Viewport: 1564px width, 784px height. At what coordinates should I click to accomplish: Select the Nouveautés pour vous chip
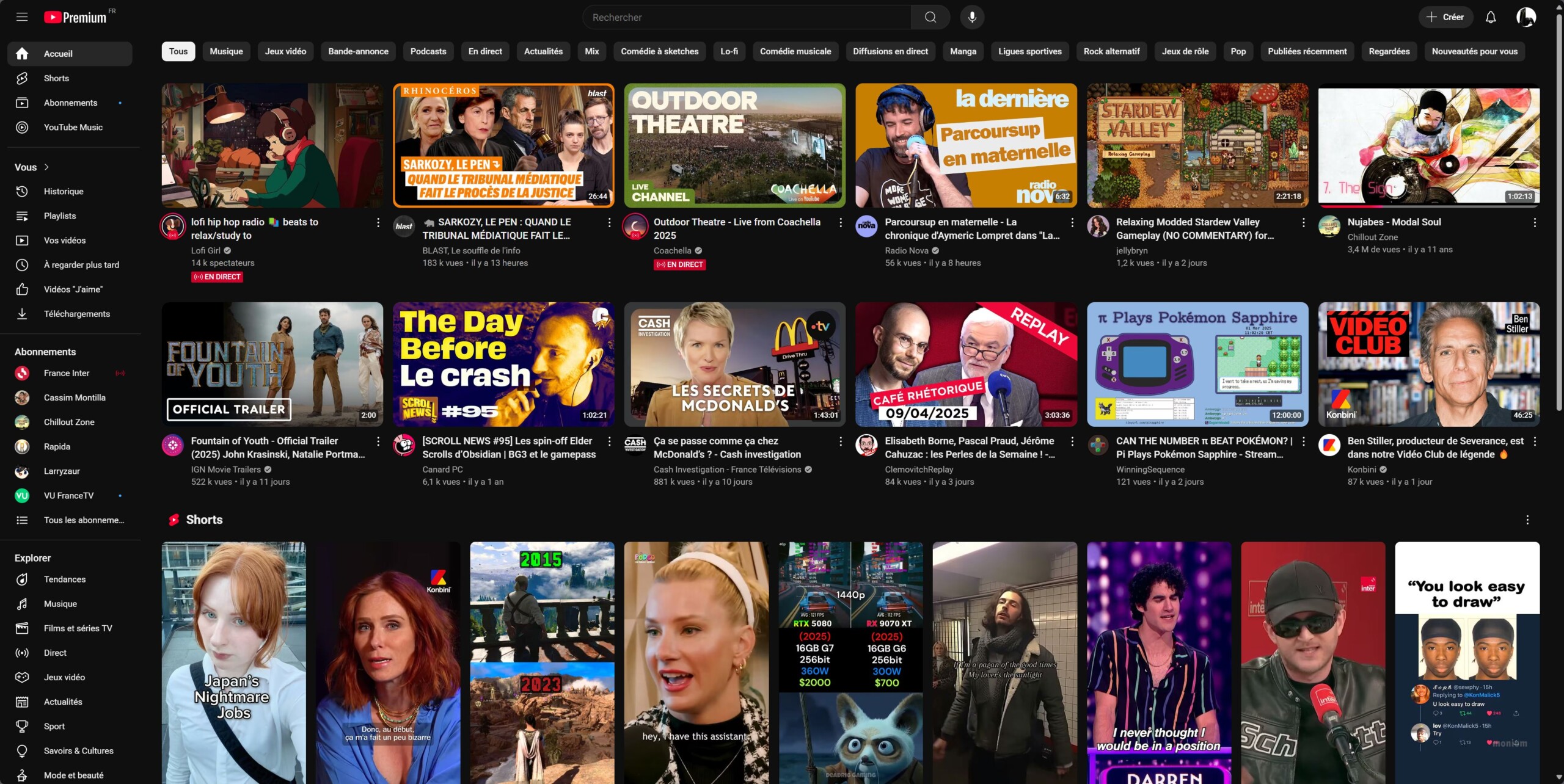pos(1474,51)
